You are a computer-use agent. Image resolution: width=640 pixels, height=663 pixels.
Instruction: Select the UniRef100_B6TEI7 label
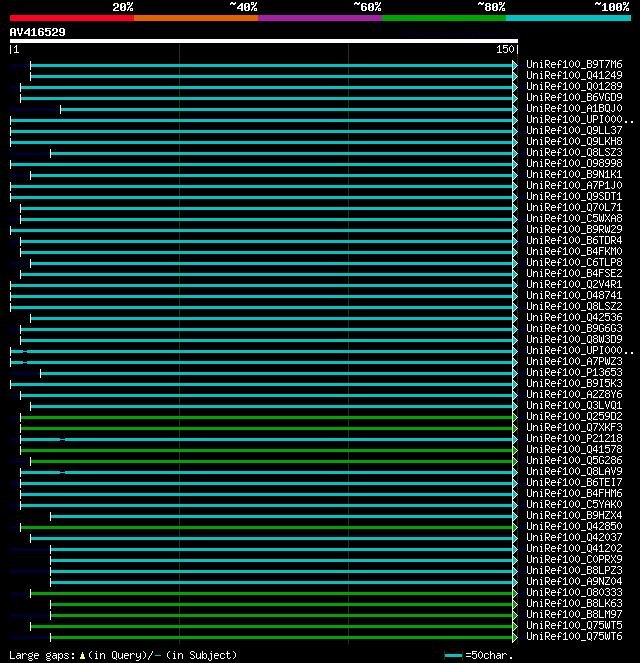(x=574, y=482)
